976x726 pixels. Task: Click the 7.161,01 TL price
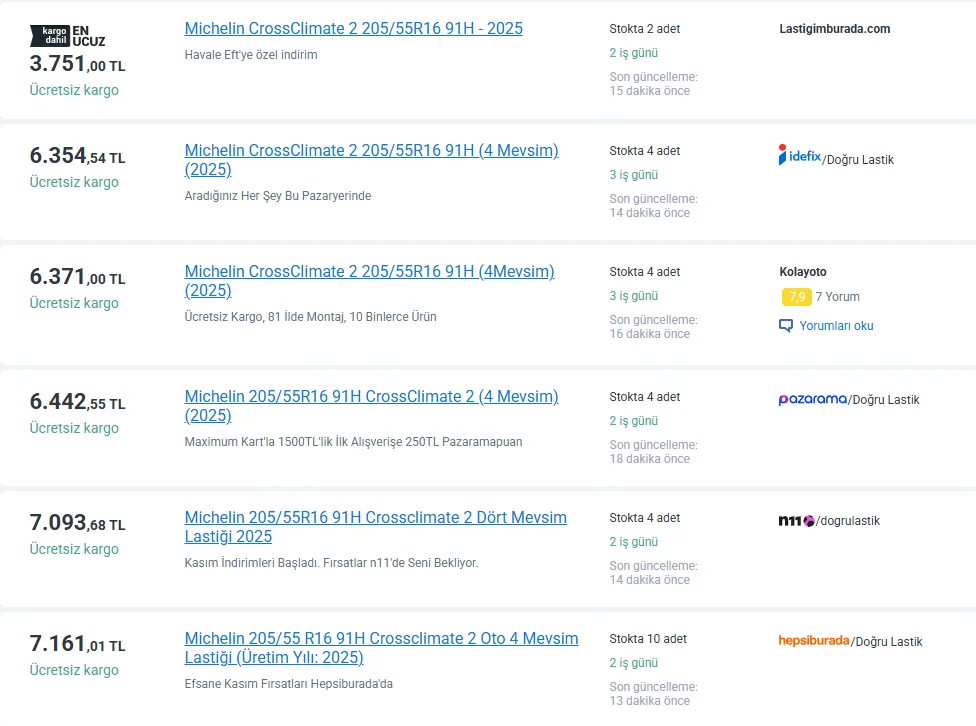pyautogui.click(x=77, y=643)
